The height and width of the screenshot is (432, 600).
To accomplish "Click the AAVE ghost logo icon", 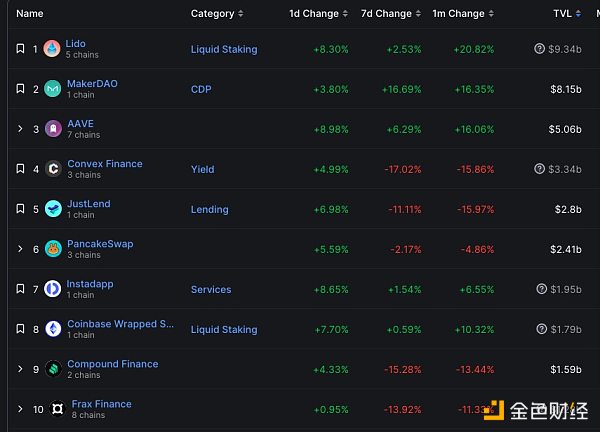I will pyautogui.click(x=52, y=129).
